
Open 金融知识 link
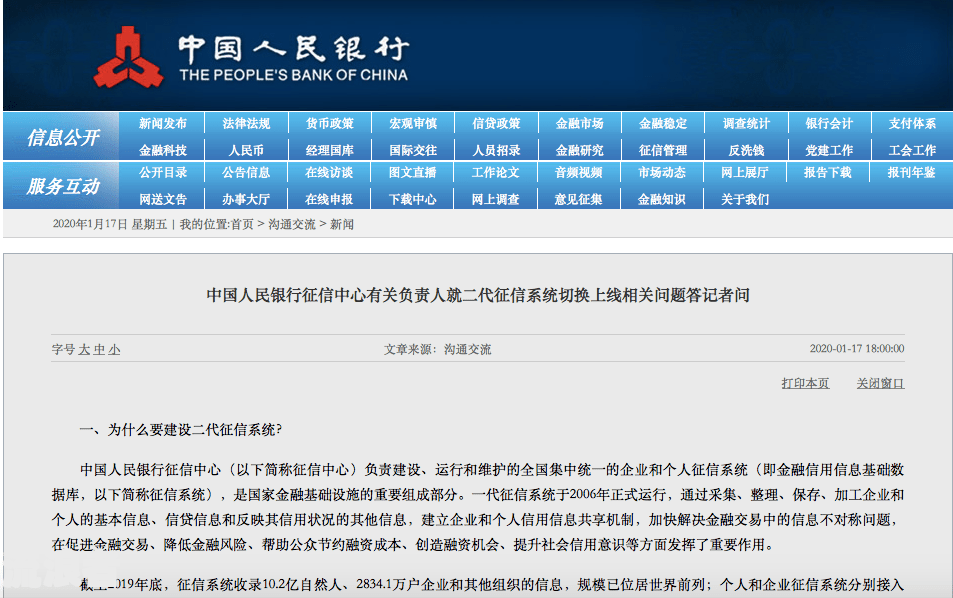pos(661,199)
